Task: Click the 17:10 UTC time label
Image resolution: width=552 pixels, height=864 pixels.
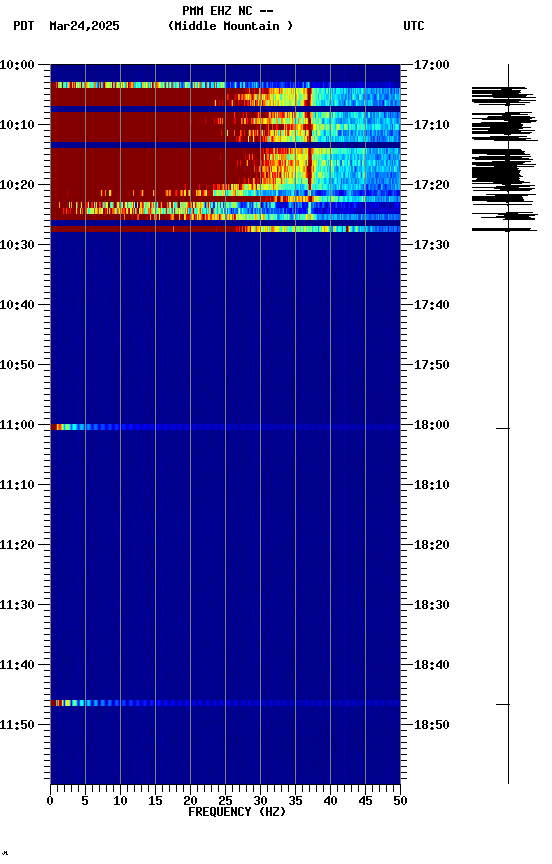Action: click(432, 125)
